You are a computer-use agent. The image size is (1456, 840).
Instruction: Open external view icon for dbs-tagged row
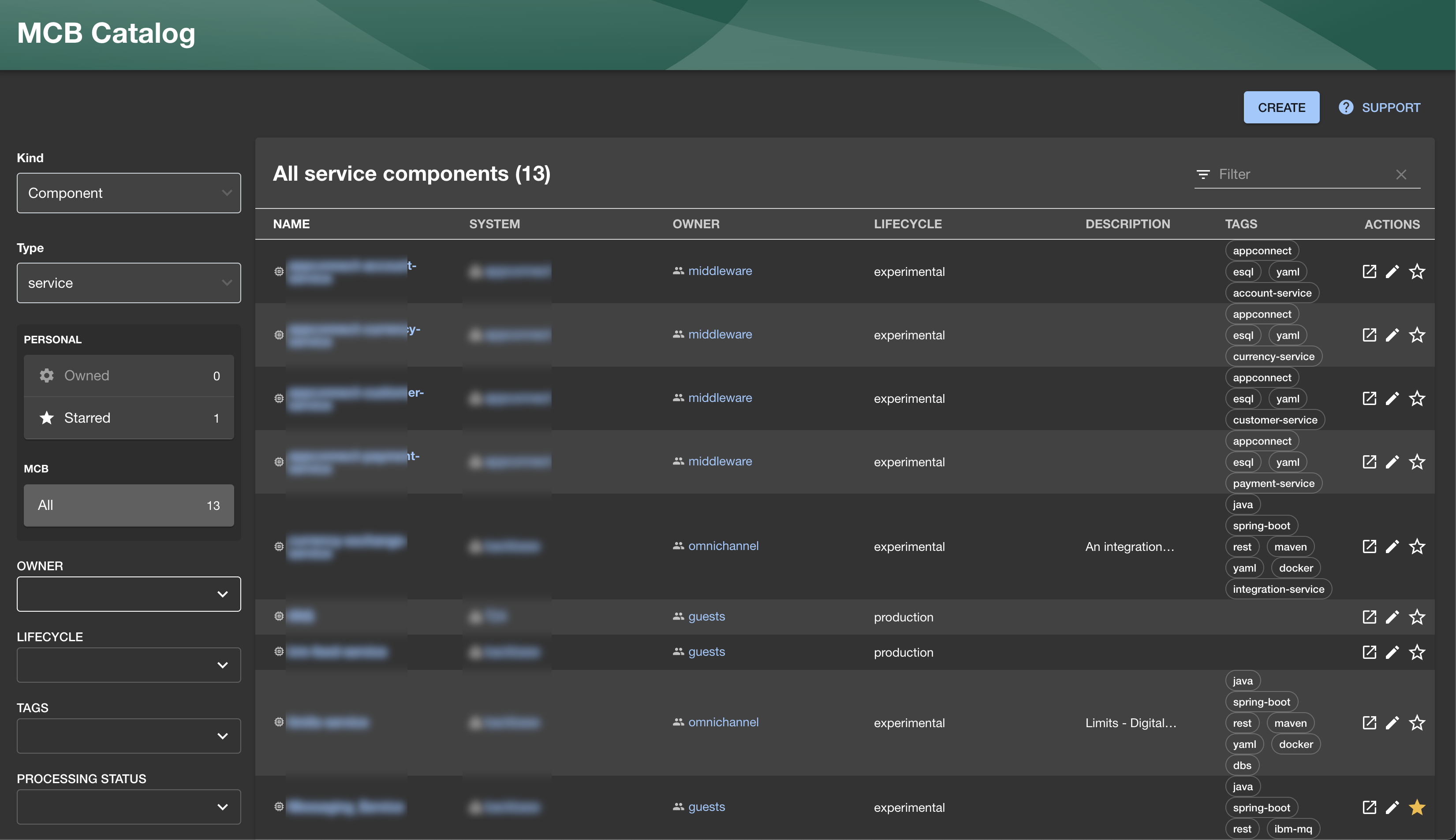(1369, 722)
